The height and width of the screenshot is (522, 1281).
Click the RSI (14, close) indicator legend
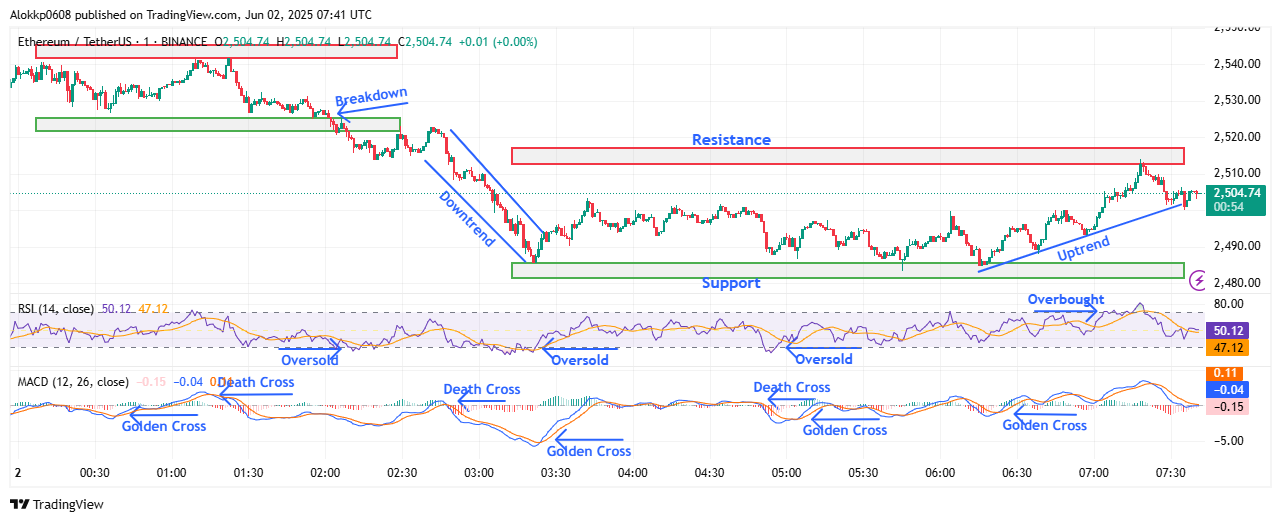(57, 310)
